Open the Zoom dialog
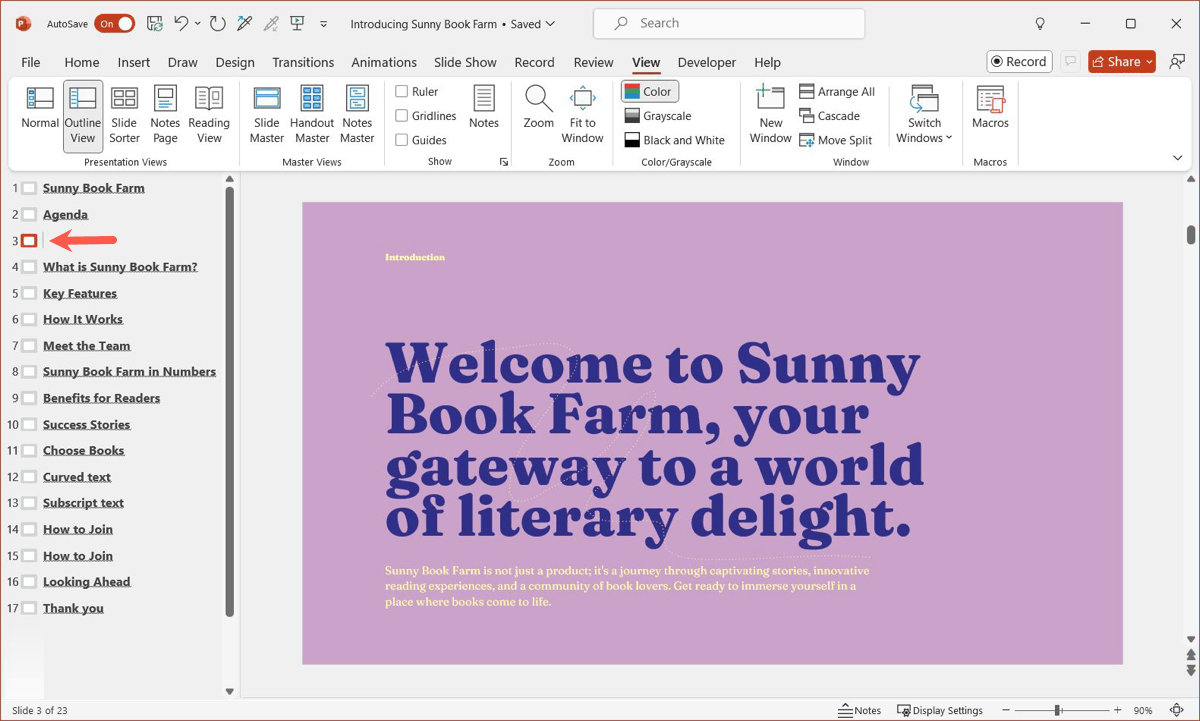 538,108
